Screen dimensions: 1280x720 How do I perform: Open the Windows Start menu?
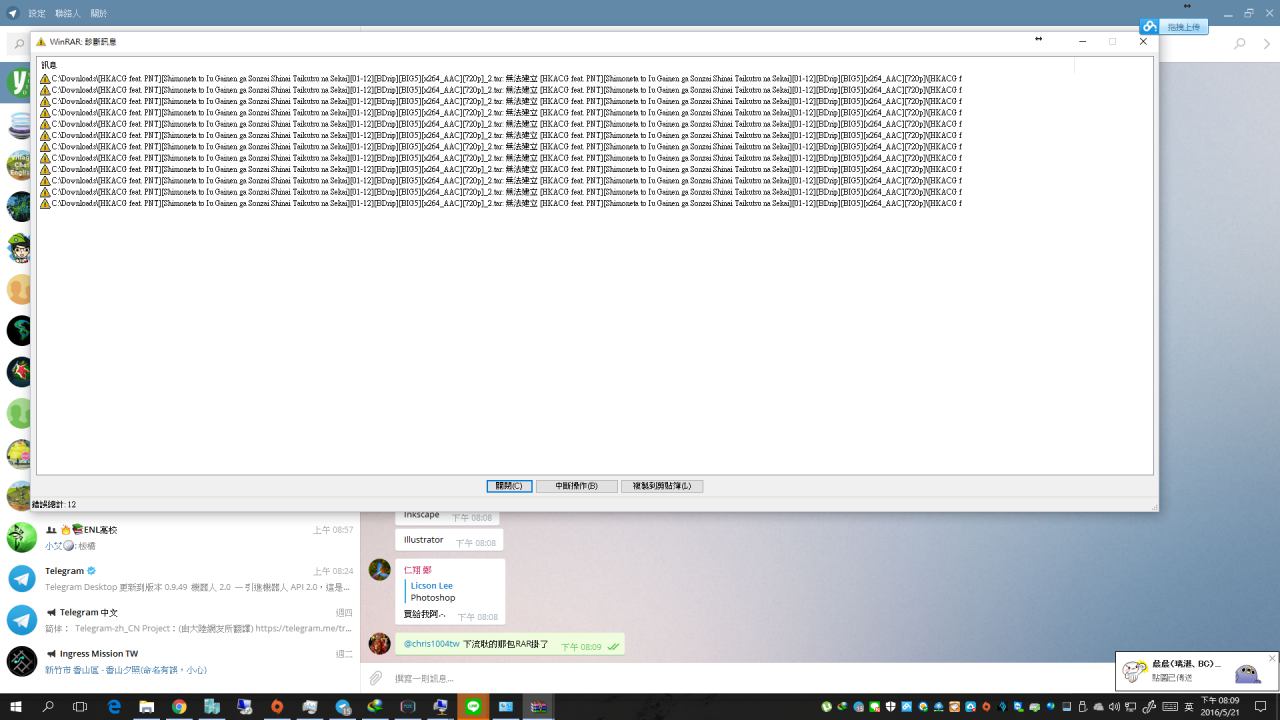click(x=15, y=706)
